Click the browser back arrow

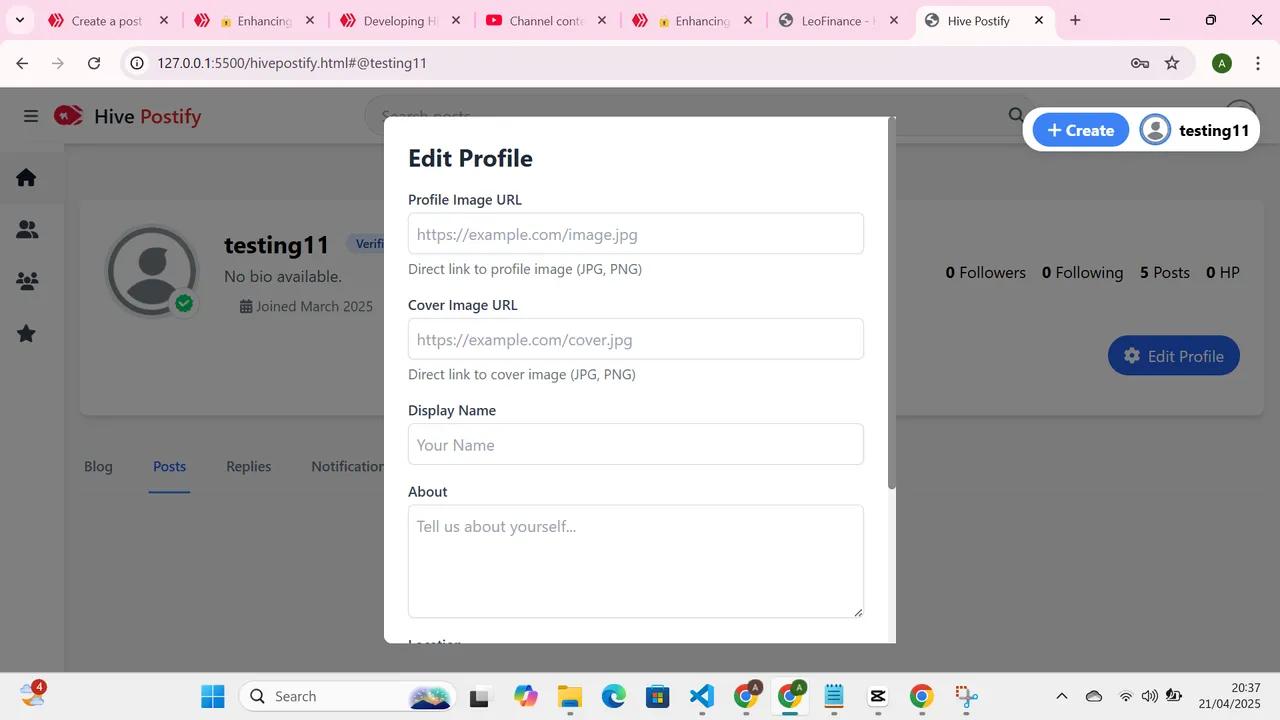pyautogui.click(x=22, y=63)
